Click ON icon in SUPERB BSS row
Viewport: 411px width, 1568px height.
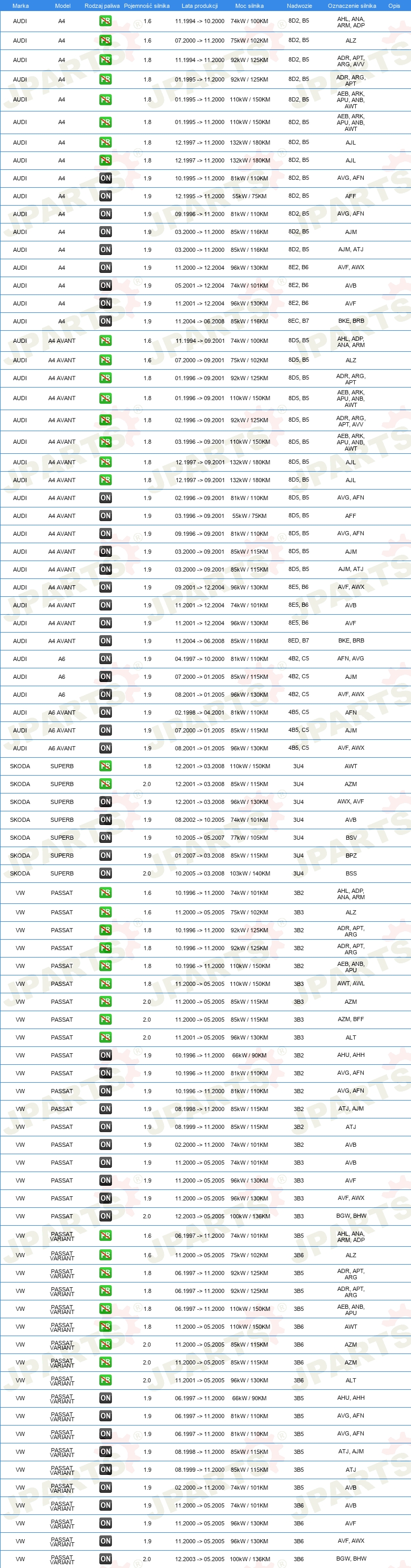(x=105, y=873)
